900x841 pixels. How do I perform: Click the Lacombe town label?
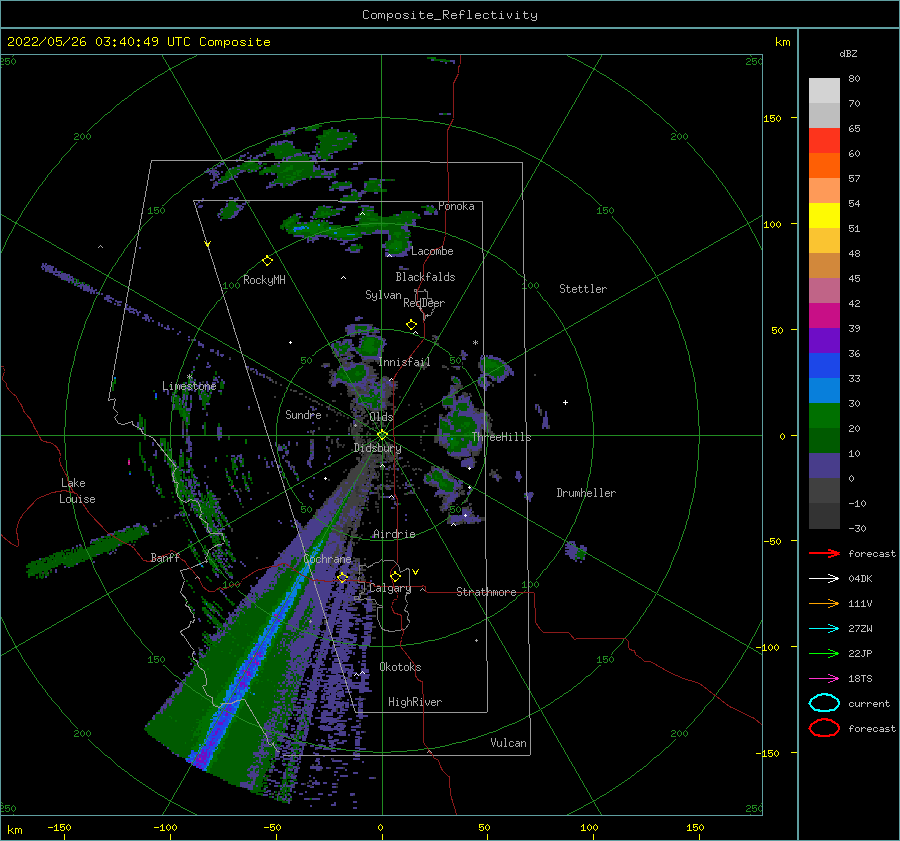(432, 251)
